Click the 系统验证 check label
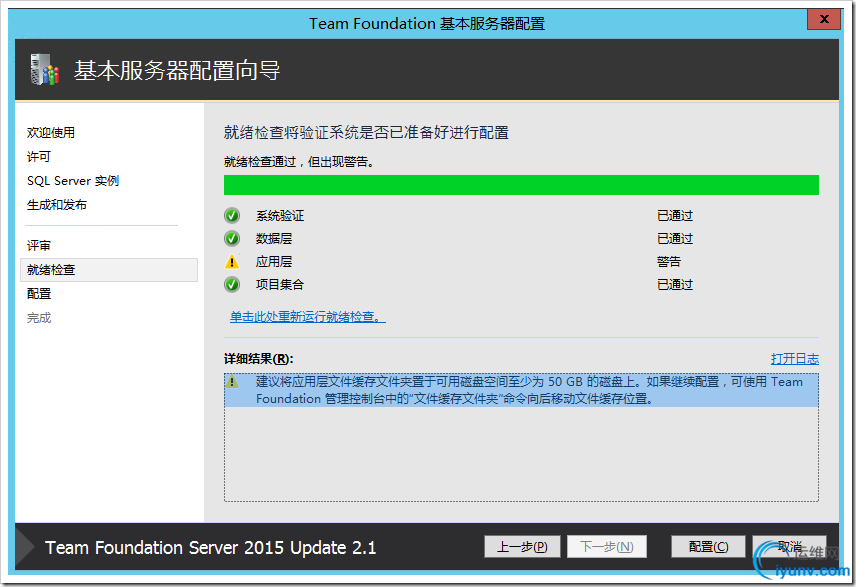 click(280, 216)
